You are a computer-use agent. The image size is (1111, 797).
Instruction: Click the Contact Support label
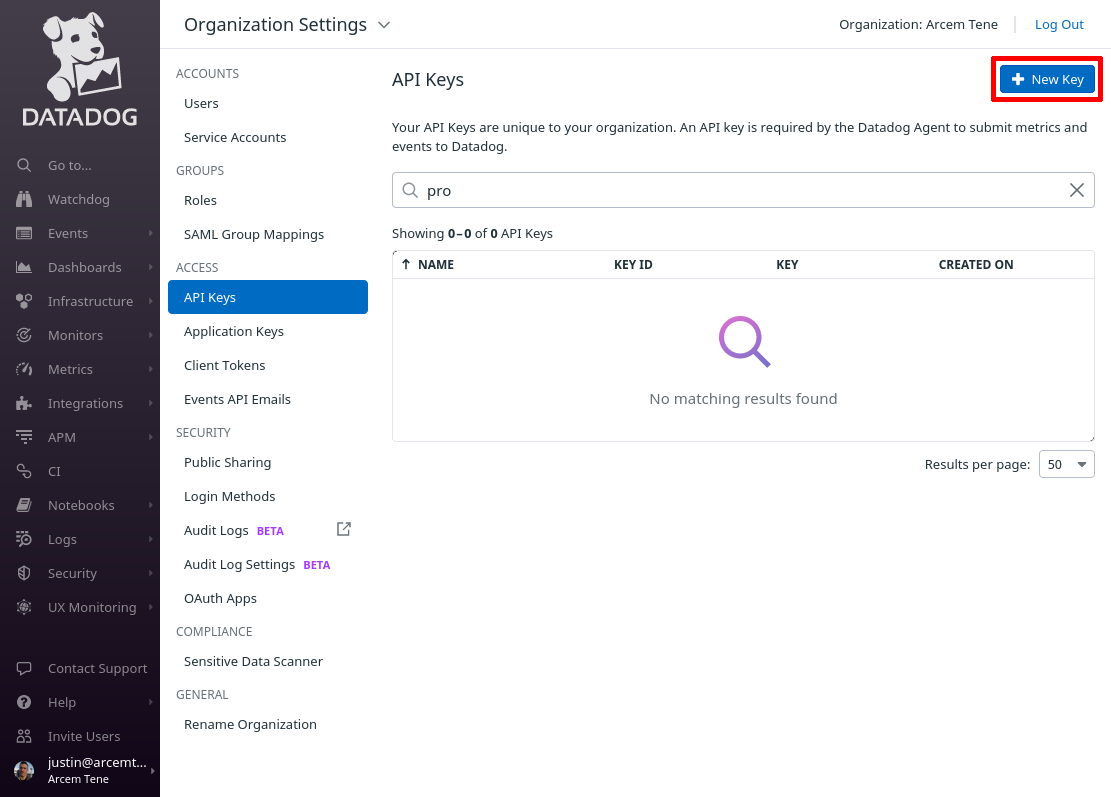[x=98, y=668]
